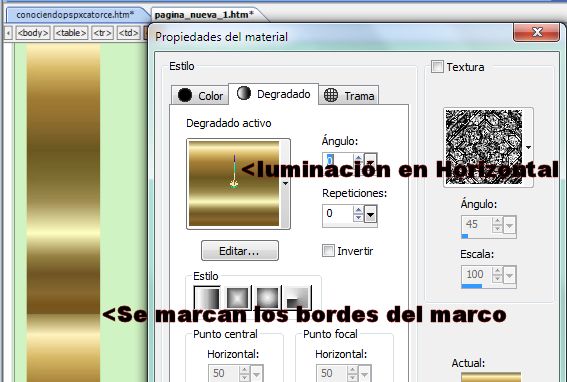The width and height of the screenshot is (567, 382).
Task: Switch to the Color tab
Action: point(200,96)
